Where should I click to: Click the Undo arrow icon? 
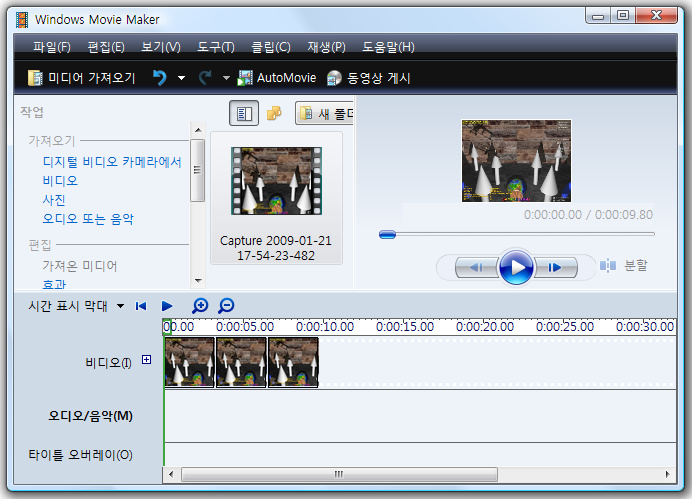click(159, 78)
